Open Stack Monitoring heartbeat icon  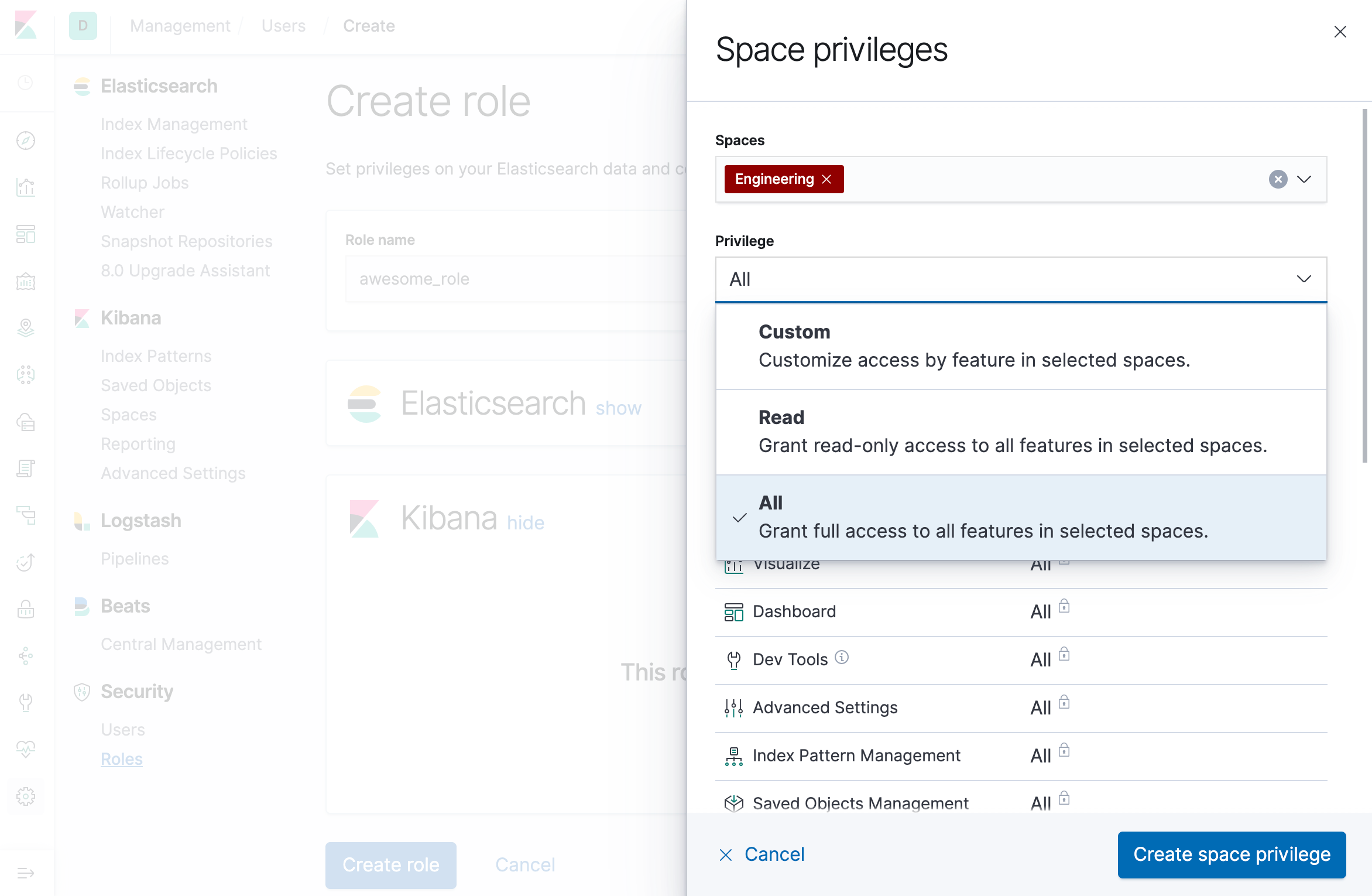(x=26, y=750)
